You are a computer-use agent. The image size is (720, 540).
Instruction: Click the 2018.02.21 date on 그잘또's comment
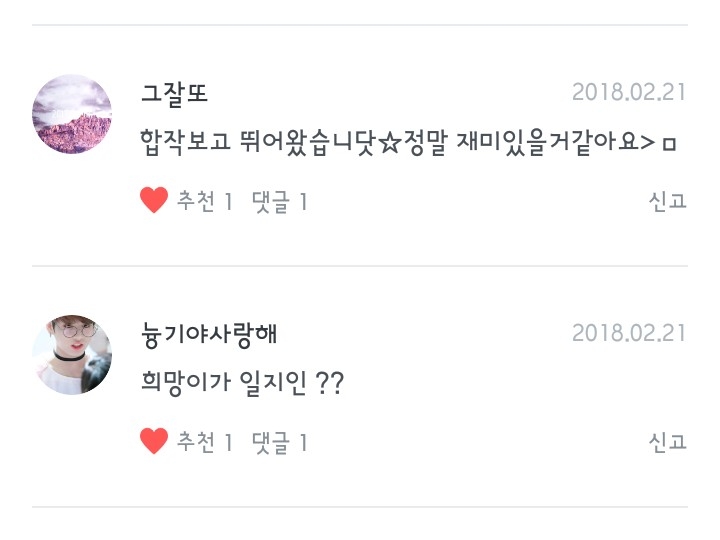629,93
